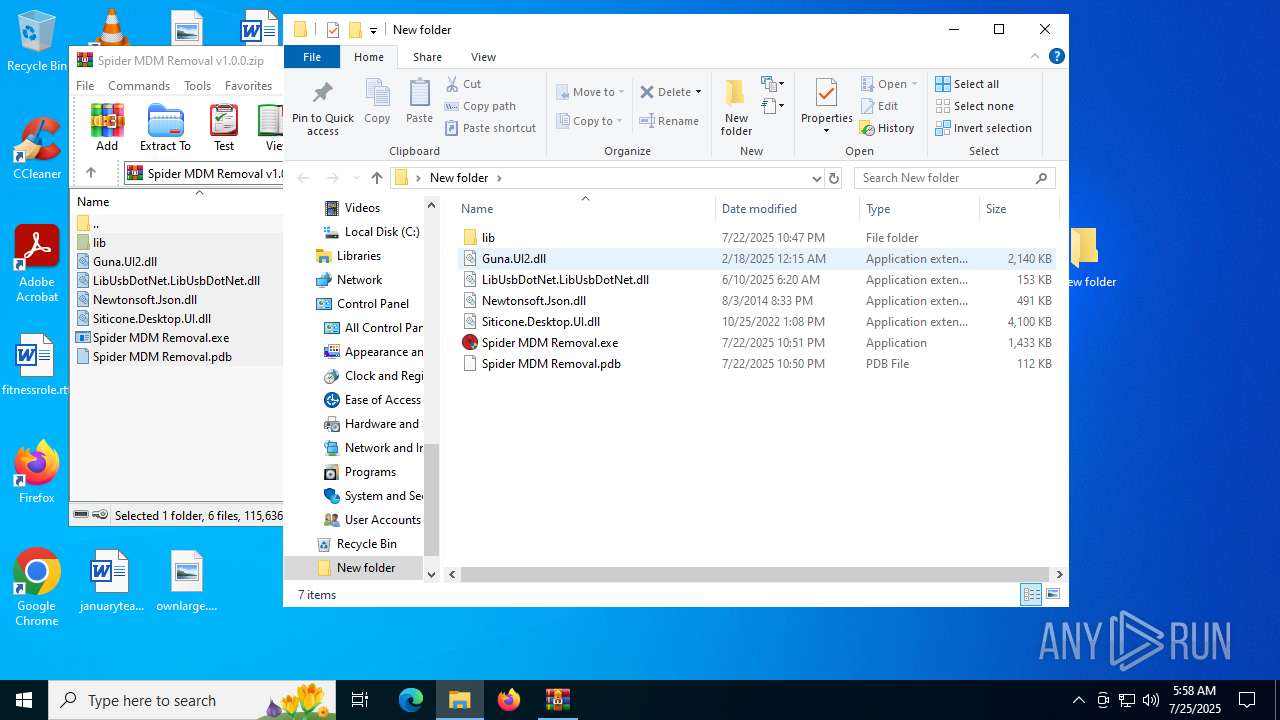This screenshot has width=1280, height=720.
Task: Open WinRAR from the taskbar
Action: [557, 700]
